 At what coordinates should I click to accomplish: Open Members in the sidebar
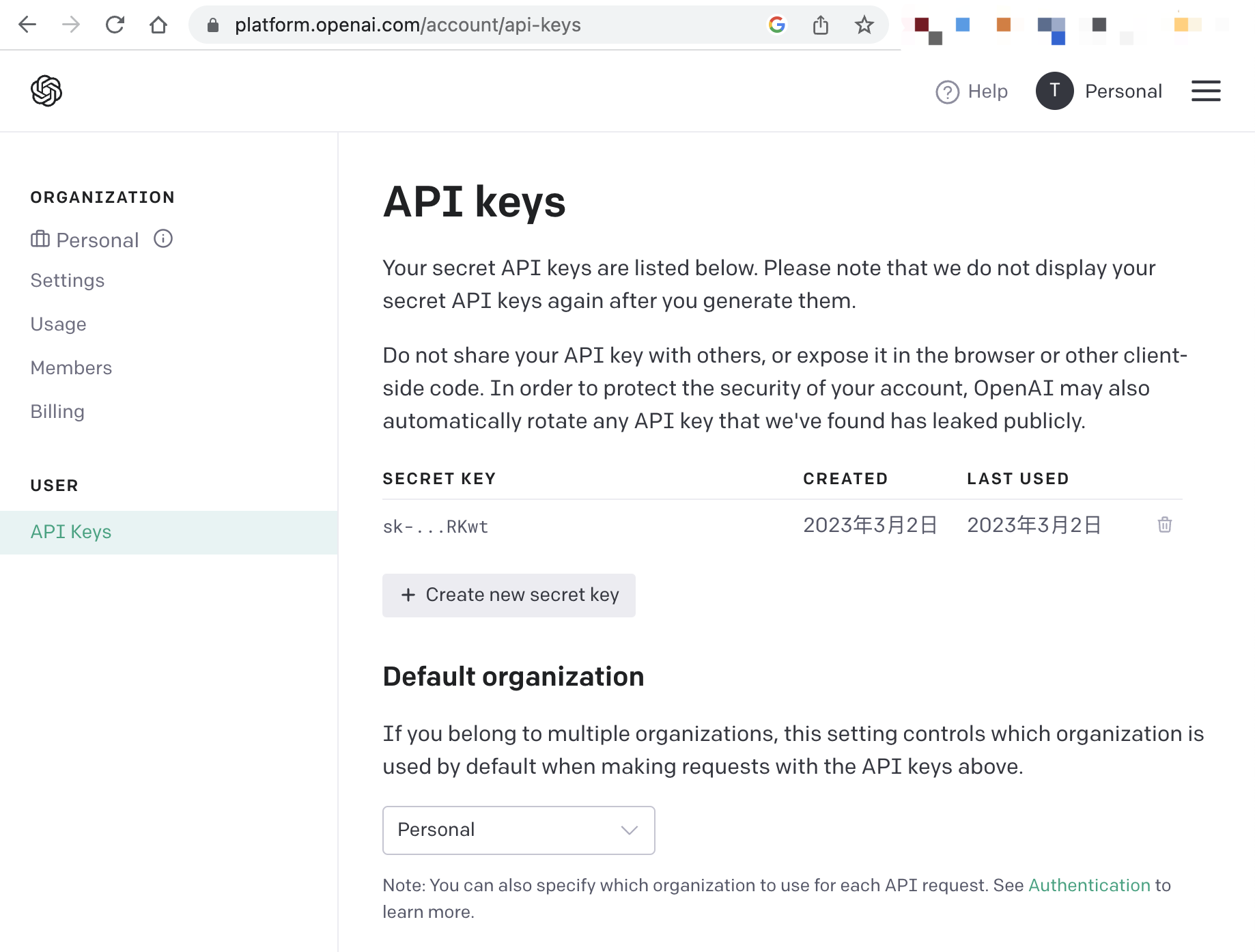coord(71,368)
